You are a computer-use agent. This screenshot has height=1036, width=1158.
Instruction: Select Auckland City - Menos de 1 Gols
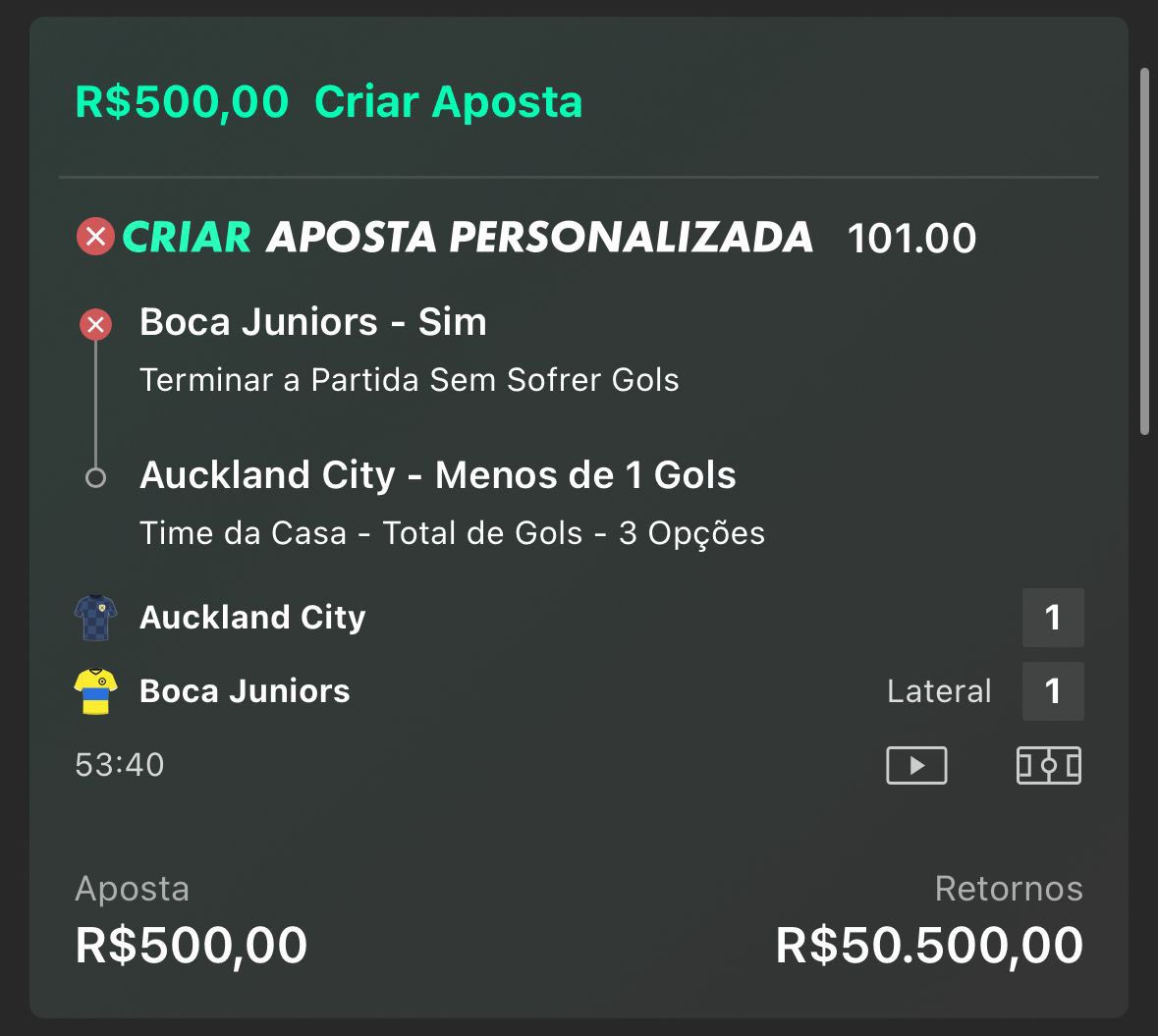click(438, 475)
